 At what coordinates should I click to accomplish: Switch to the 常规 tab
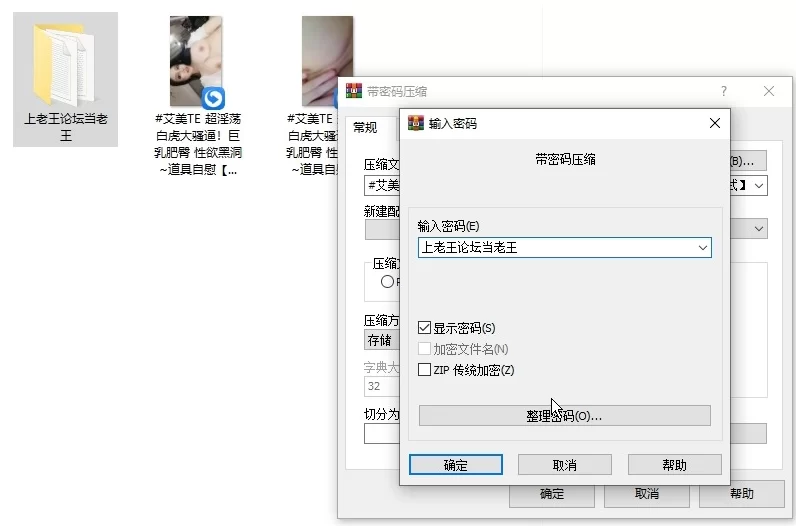365,127
